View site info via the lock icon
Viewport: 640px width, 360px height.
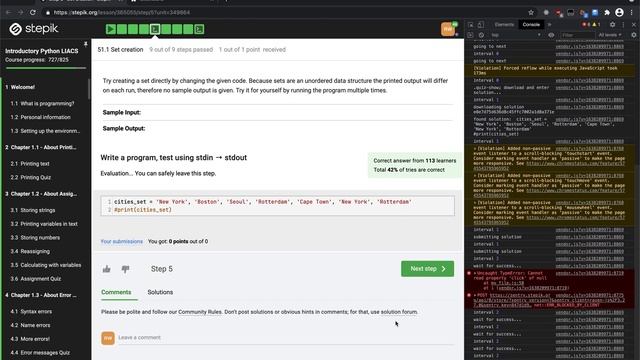(x=48, y=13)
